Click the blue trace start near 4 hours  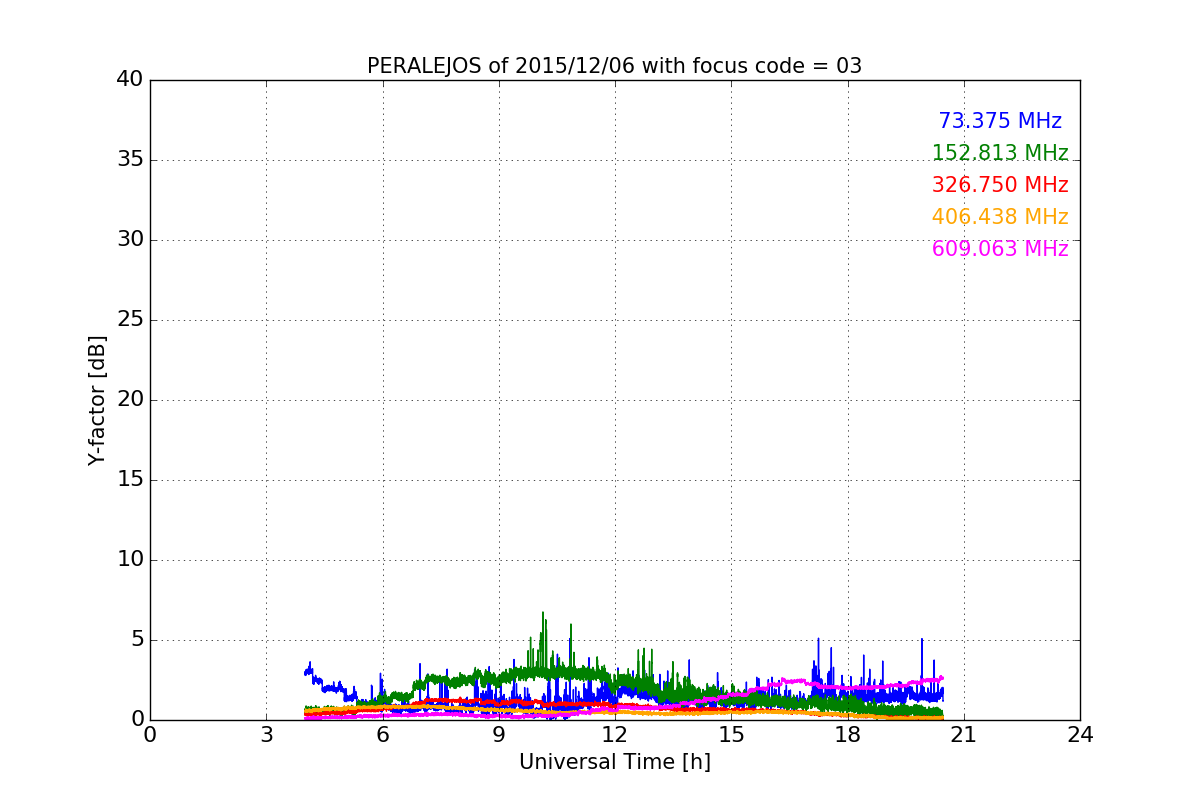coord(308,670)
